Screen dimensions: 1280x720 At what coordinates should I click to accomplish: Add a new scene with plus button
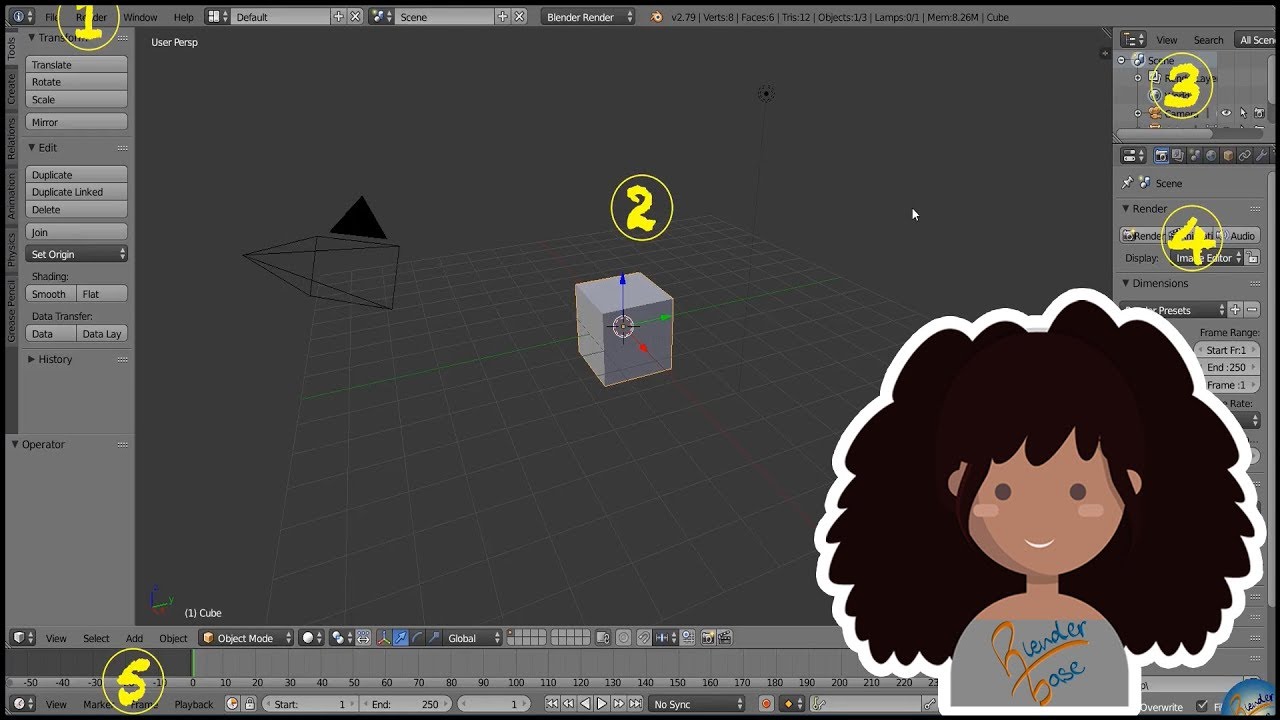503,17
